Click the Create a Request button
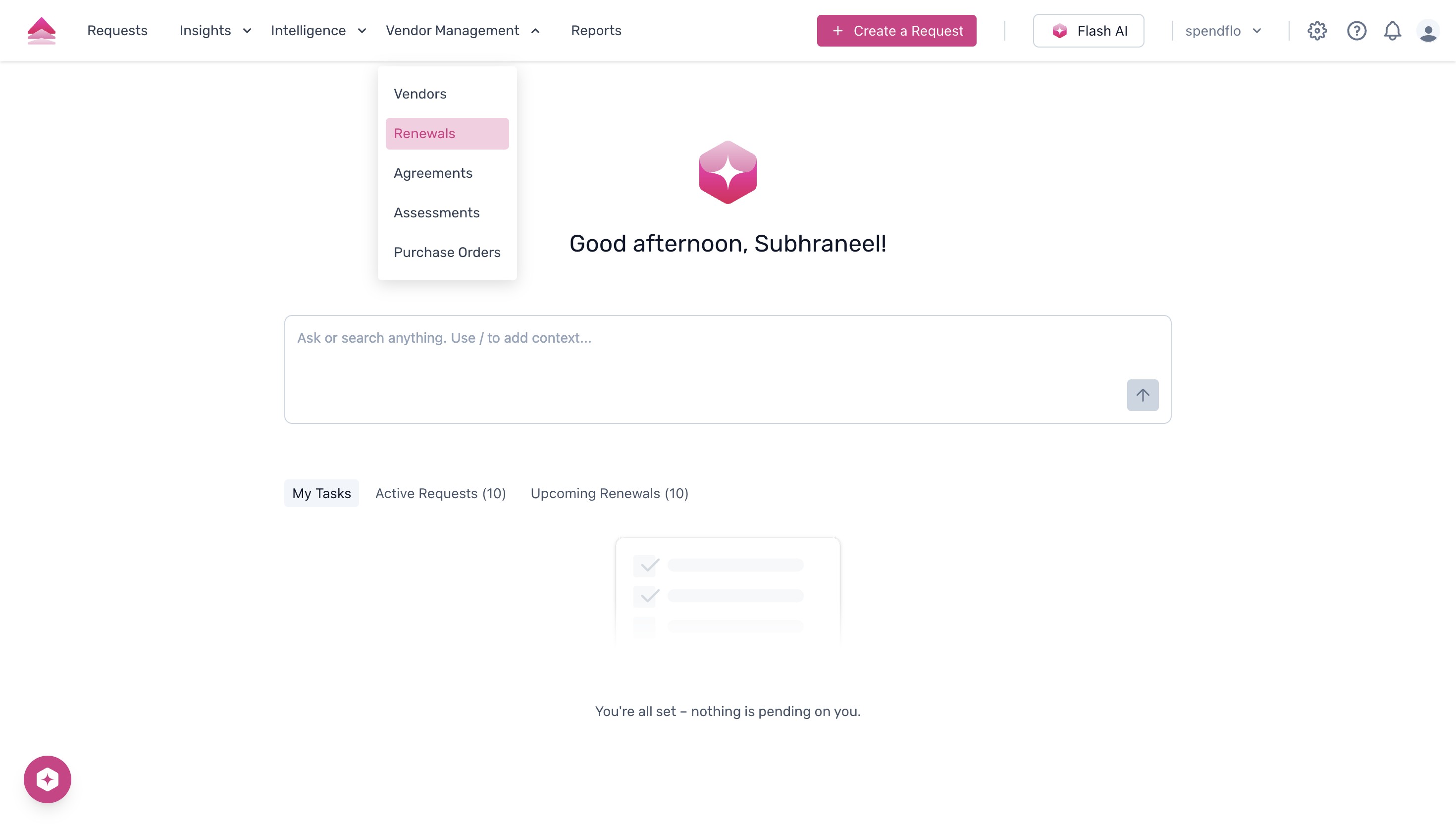Screen dimensions: 1456x827 point(897,31)
